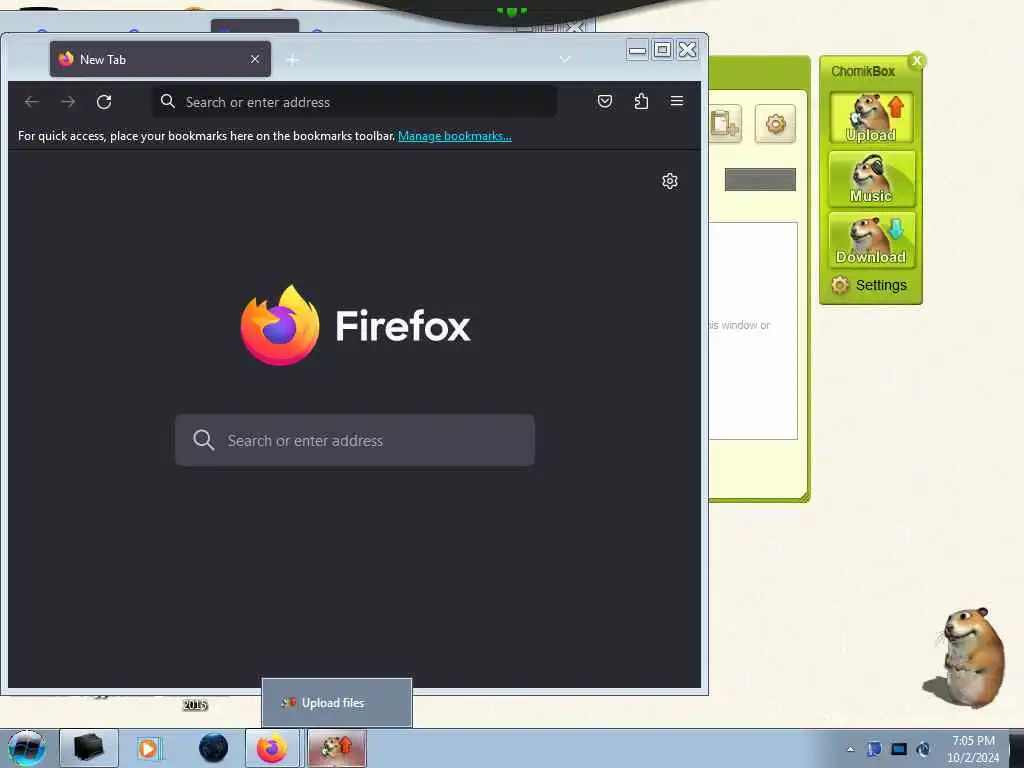The height and width of the screenshot is (768, 1024).
Task: Focus the top address bar
Action: pyautogui.click(x=355, y=102)
